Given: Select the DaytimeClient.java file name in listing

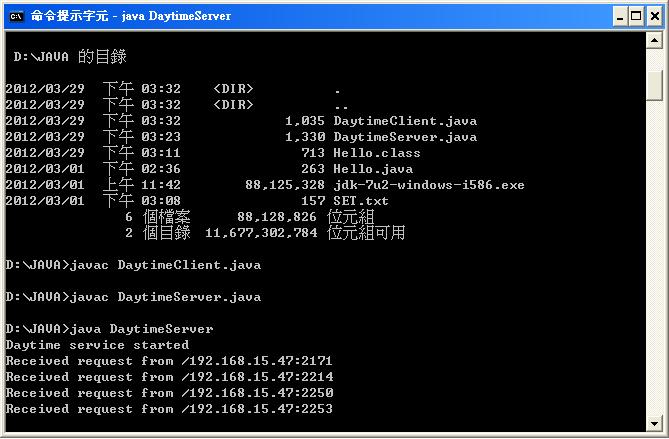Looking at the screenshot, I should point(405,121).
